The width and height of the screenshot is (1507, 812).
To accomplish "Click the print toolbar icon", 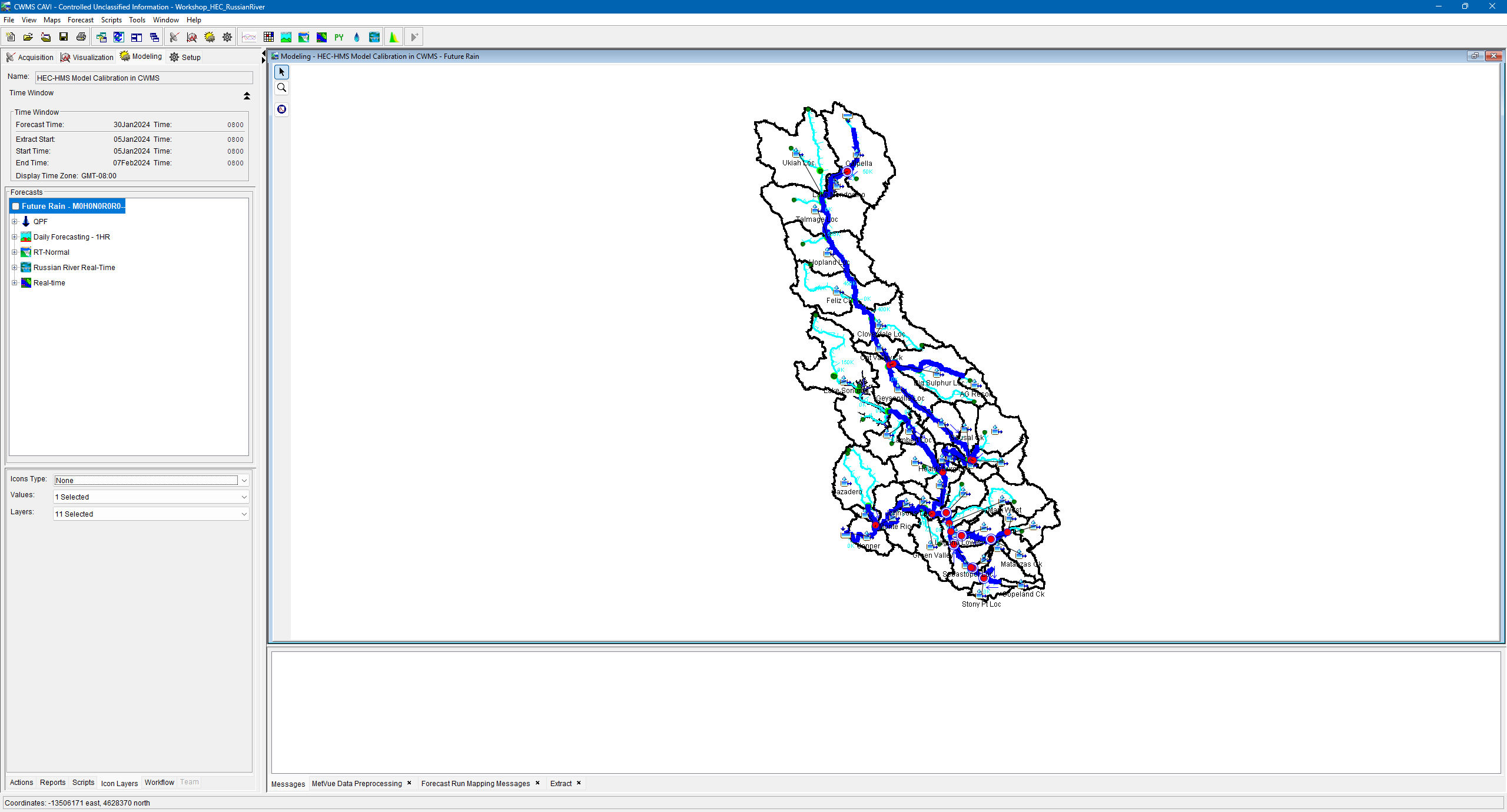I will point(81,36).
